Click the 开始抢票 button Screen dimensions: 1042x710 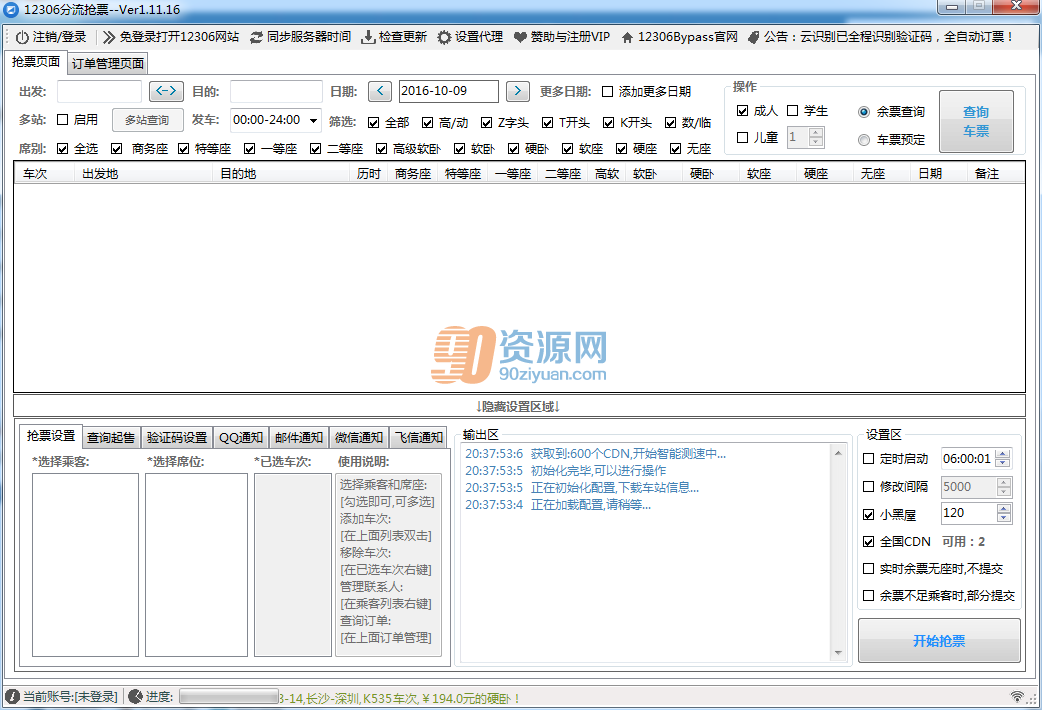click(x=939, y=640)
